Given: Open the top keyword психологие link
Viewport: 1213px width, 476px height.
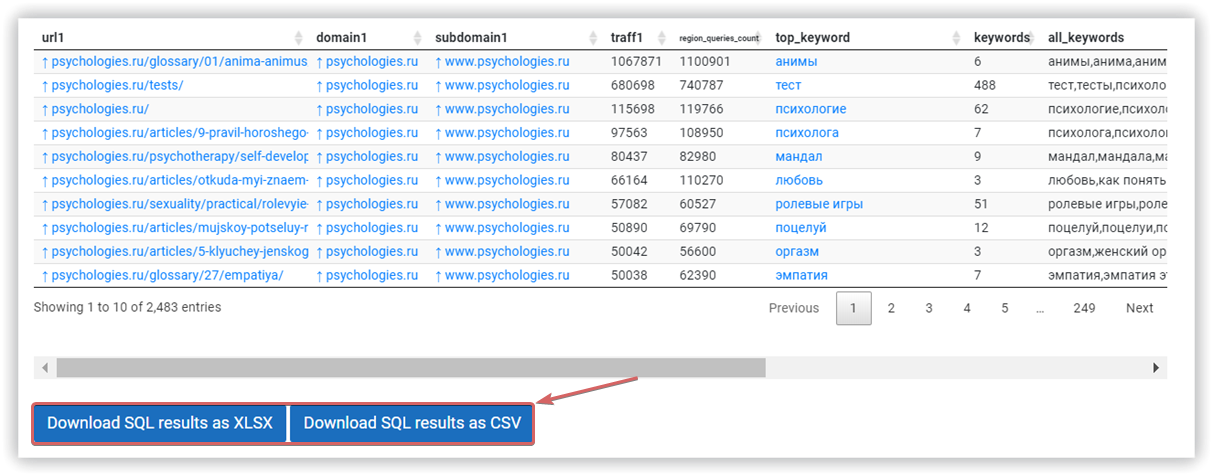Looking at the screenshot, I should pyautogui.click(x=811, y=109).
